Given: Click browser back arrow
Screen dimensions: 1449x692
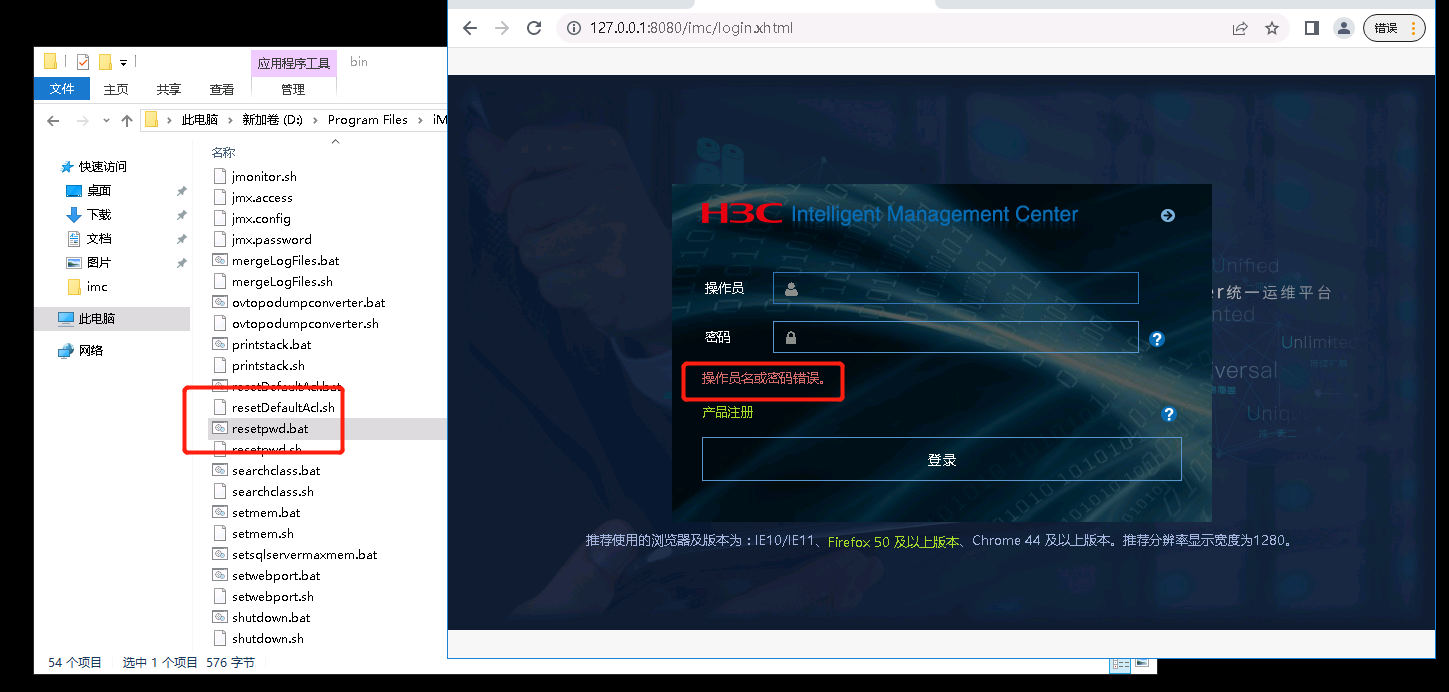Looking at the screenshot, I should 470,28.
